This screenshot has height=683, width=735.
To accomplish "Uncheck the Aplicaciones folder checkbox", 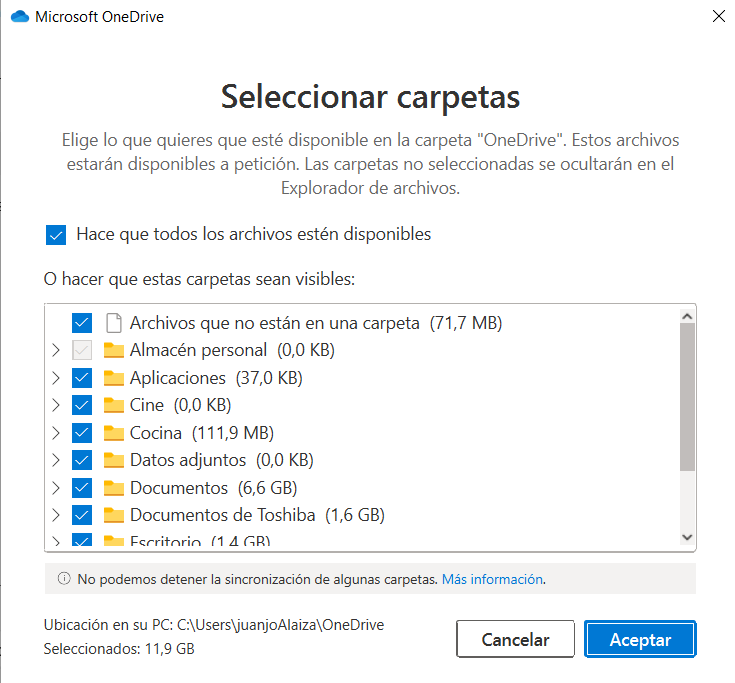I will [82, 378].
